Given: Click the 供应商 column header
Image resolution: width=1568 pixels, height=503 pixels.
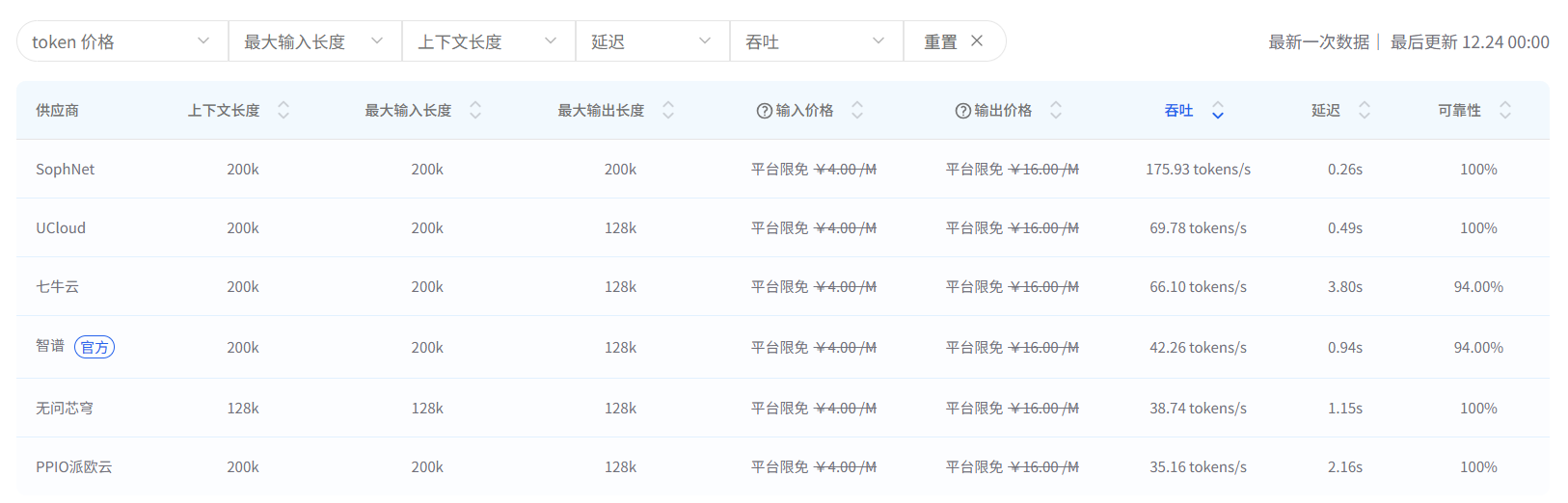Looking at the screenshot, I should tap(58, 111).
